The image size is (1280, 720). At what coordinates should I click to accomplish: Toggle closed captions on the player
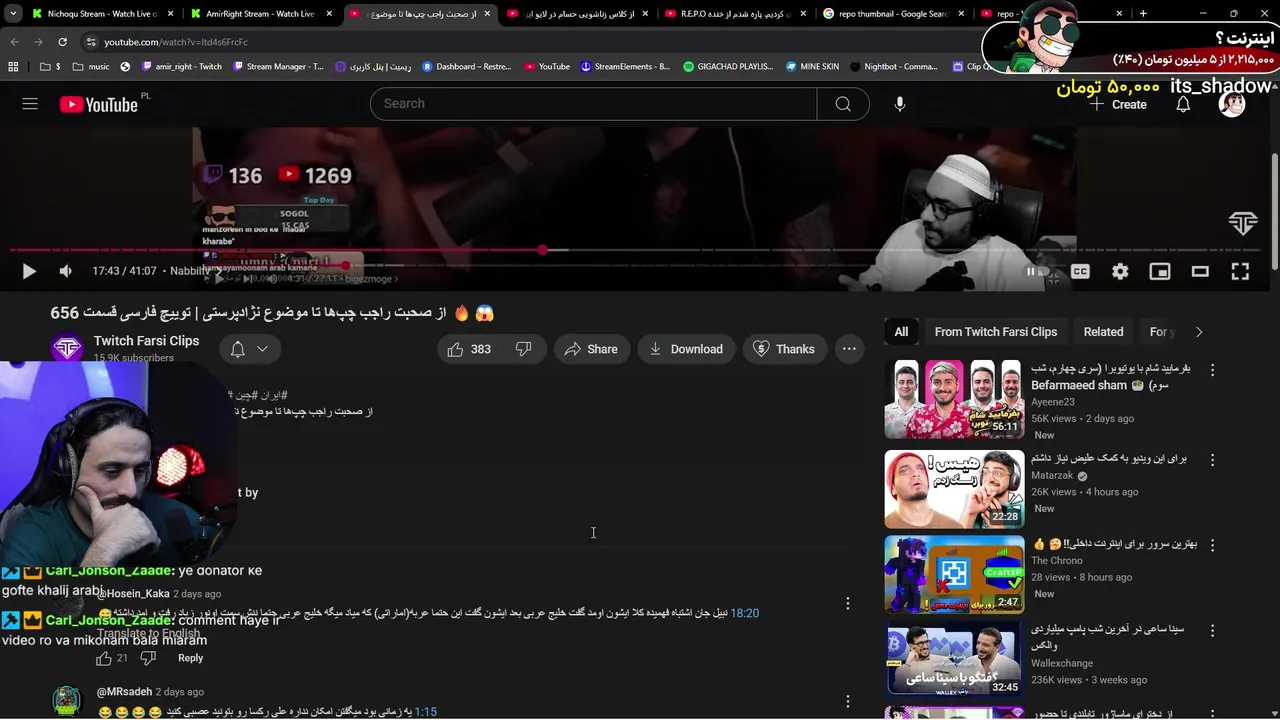pyautogui.click(x=1080, y=271)
